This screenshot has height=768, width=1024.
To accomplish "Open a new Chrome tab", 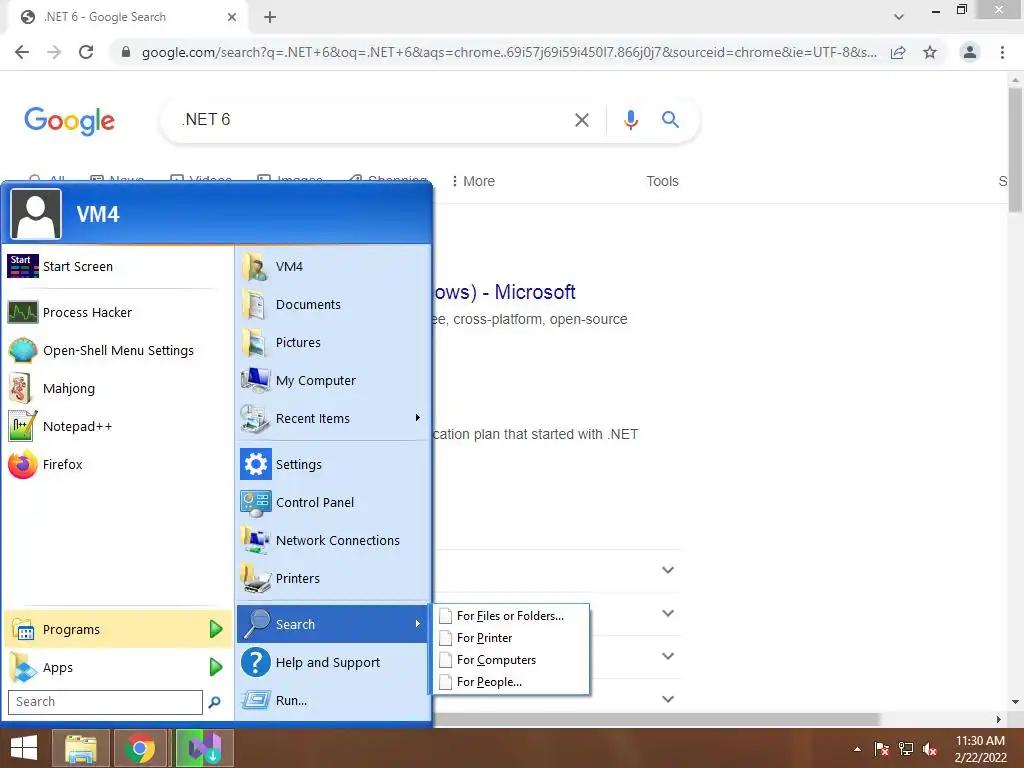I will [270, 17].
